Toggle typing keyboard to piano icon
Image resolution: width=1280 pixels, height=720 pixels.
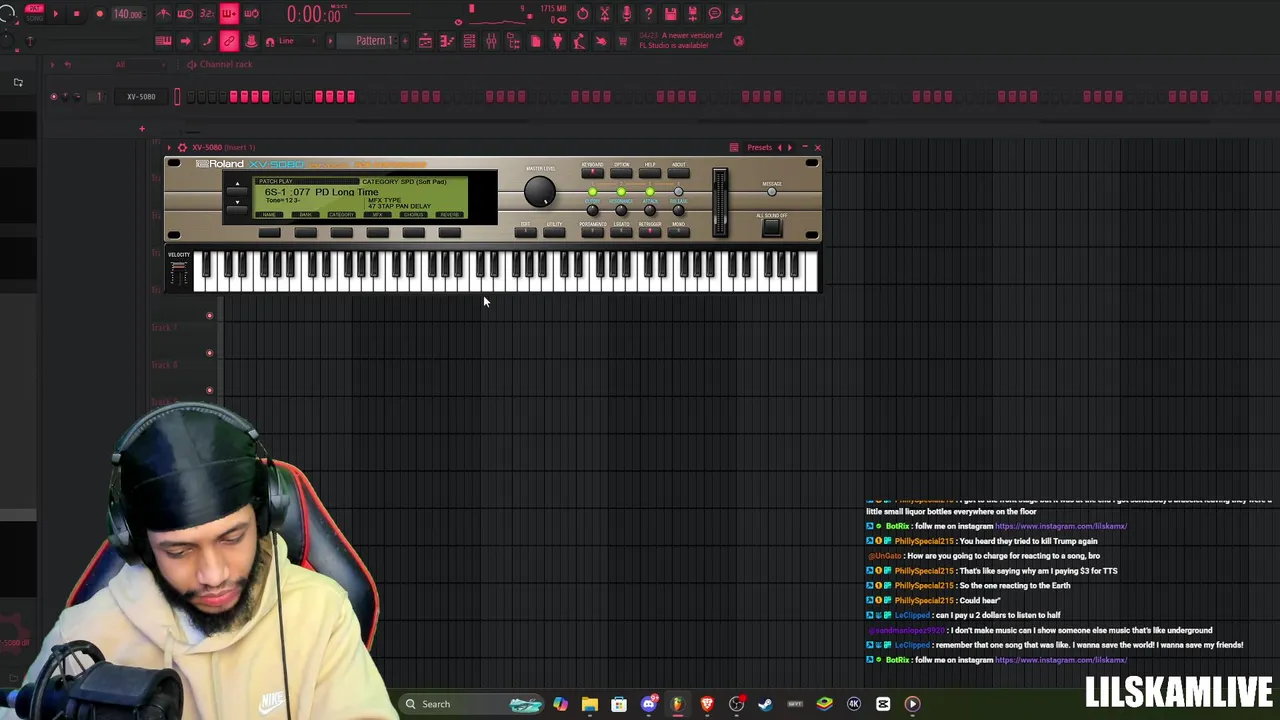(x=163, y=41)
